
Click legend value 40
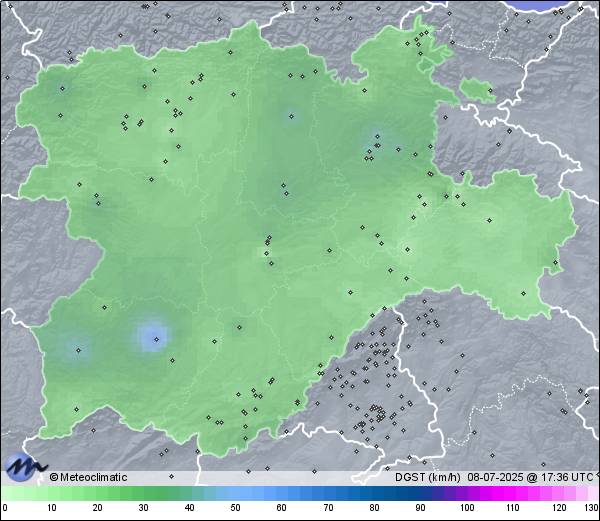click(189, 508)
